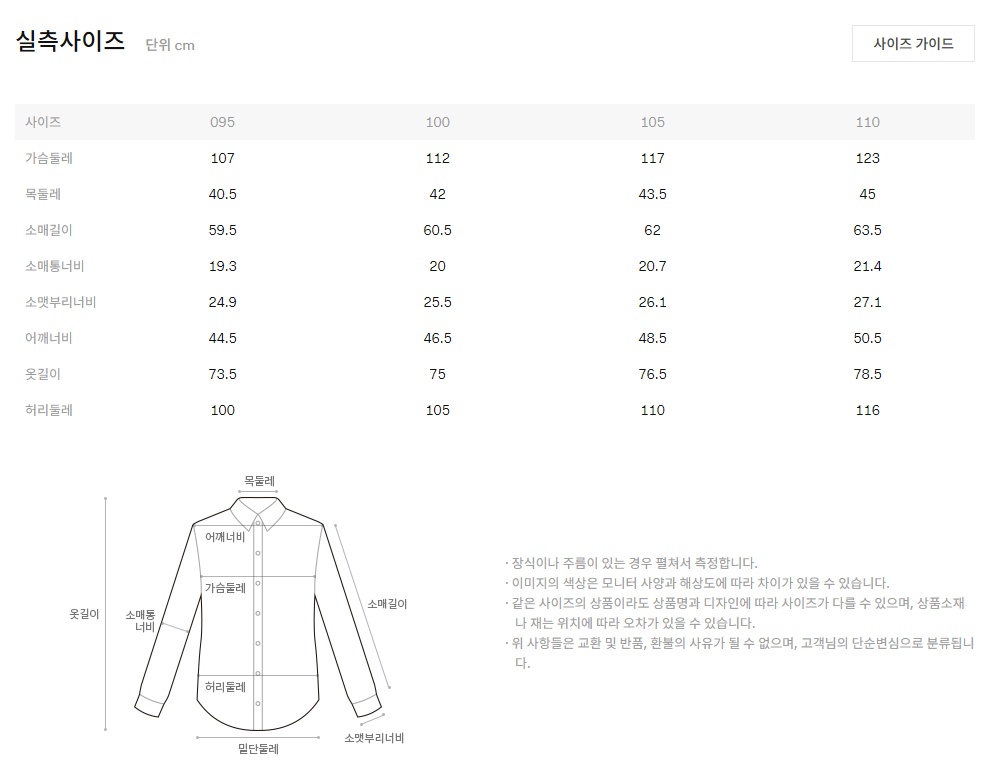Click the 단위 cm unit label
The width and height of the screenshot is (991, 781).
(170, 45)
